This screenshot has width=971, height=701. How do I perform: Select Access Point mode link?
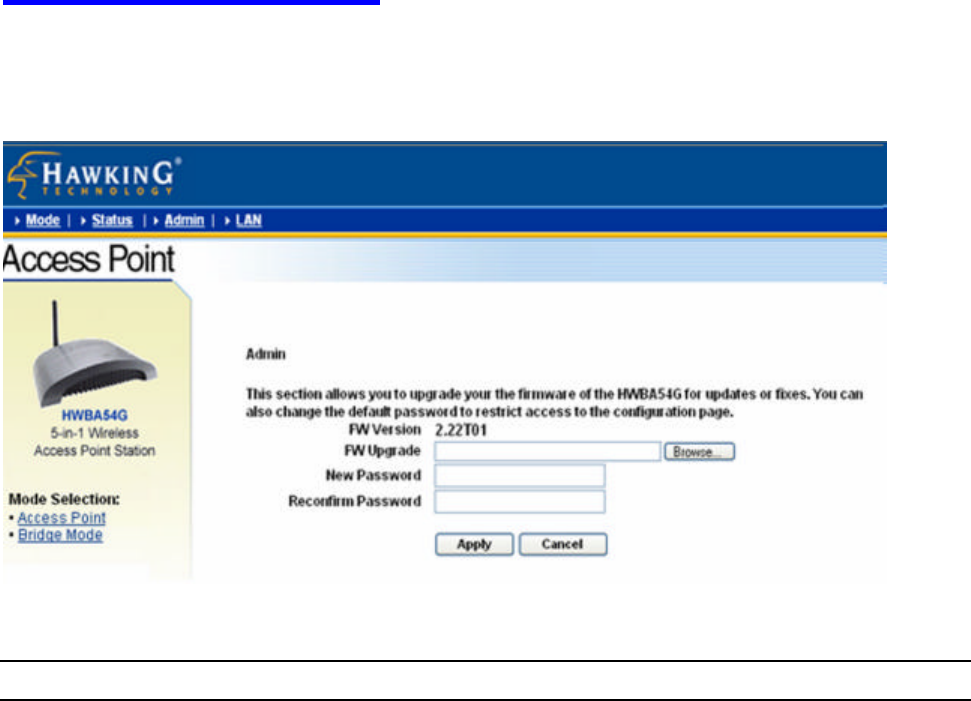pos(61,517)
